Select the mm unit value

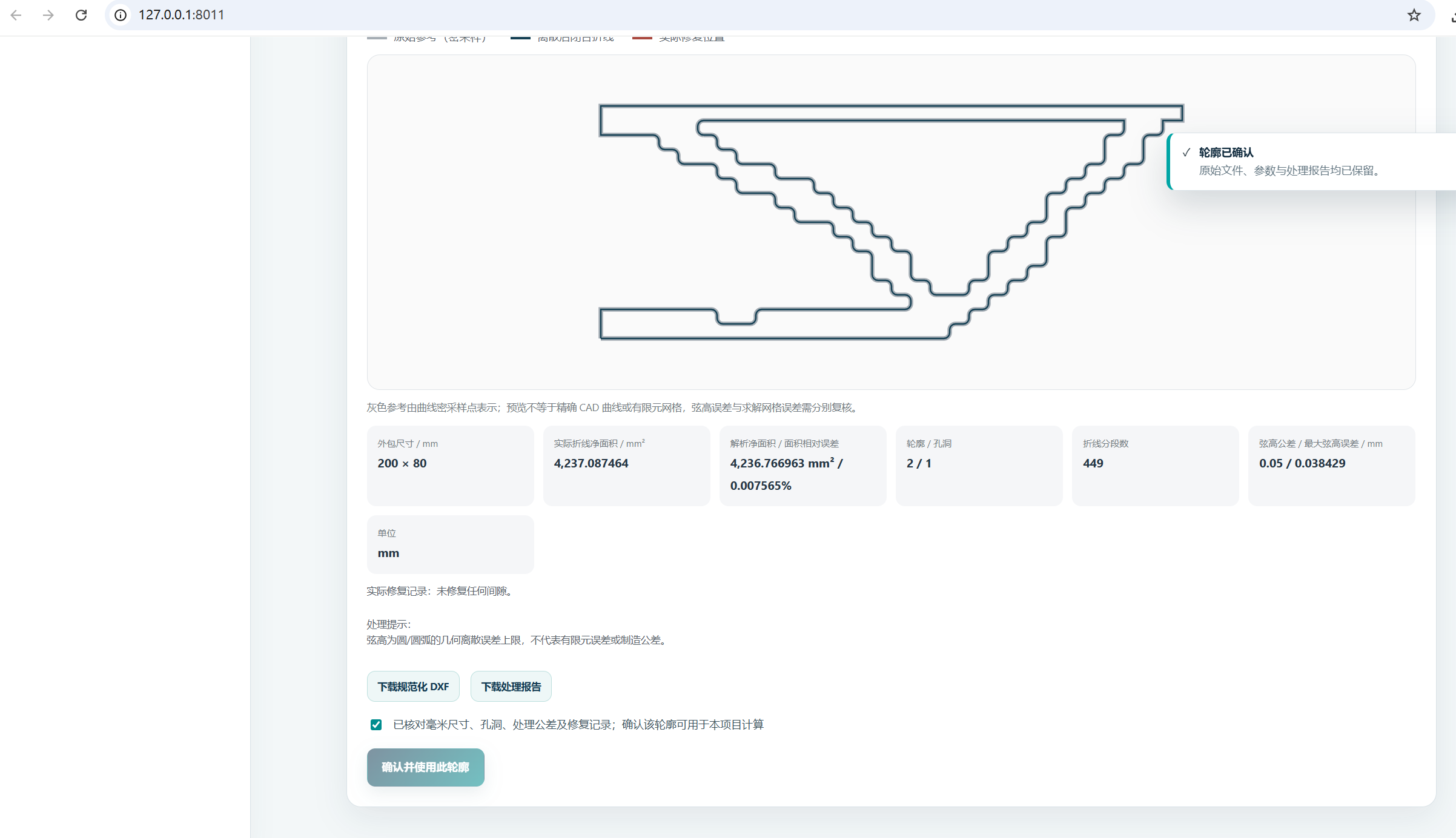tap(388, 553)
